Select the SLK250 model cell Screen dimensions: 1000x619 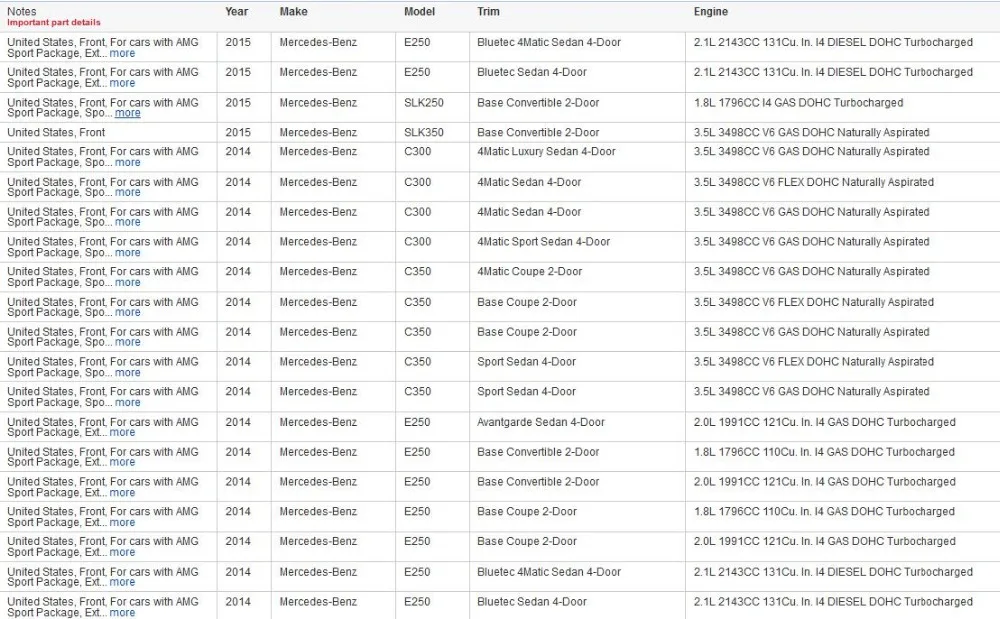tap(423, 103)
